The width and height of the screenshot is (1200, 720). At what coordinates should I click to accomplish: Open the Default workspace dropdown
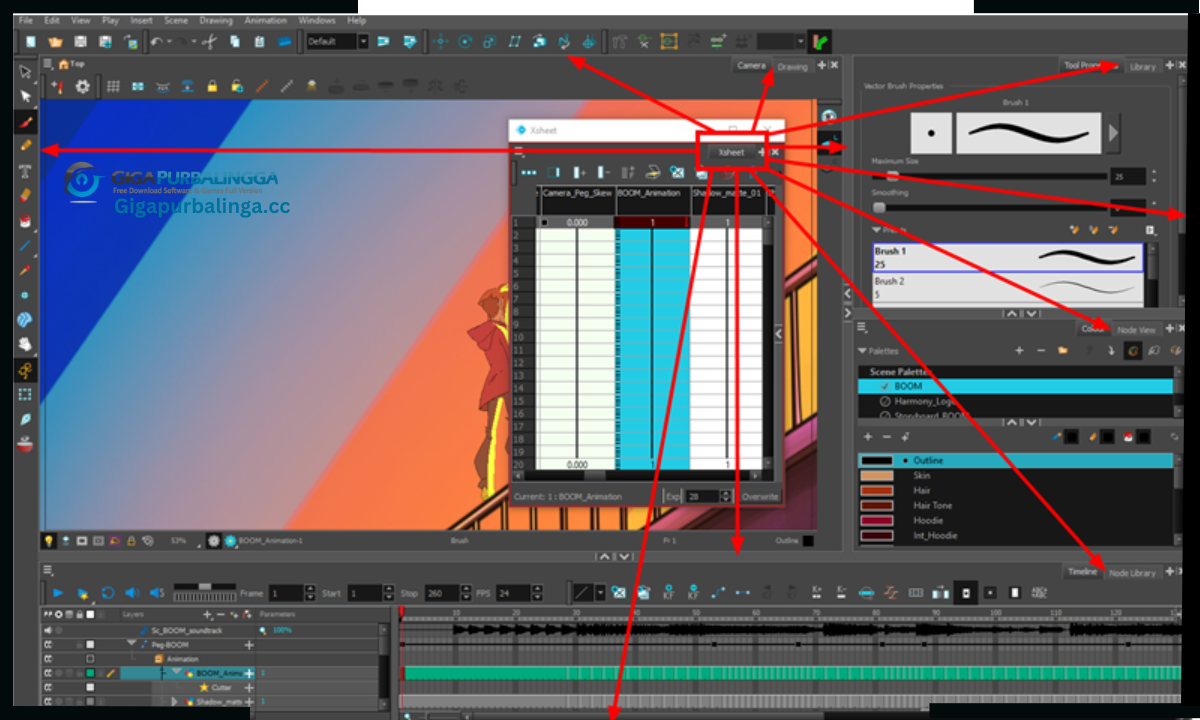pos(363,41)
